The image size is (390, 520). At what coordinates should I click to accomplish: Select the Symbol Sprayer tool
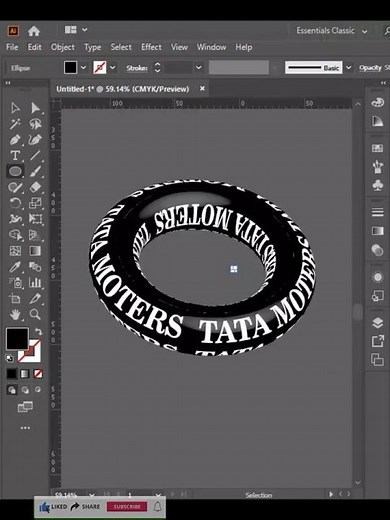pos(15,283)
